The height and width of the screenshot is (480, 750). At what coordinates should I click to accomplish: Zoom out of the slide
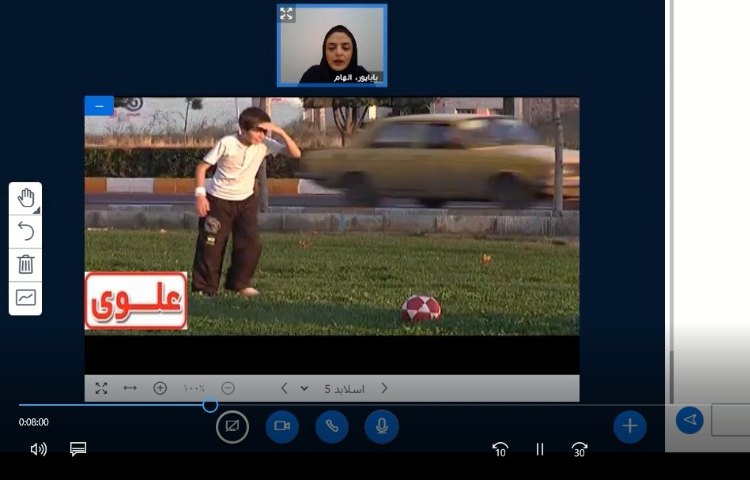pos(228,388)
